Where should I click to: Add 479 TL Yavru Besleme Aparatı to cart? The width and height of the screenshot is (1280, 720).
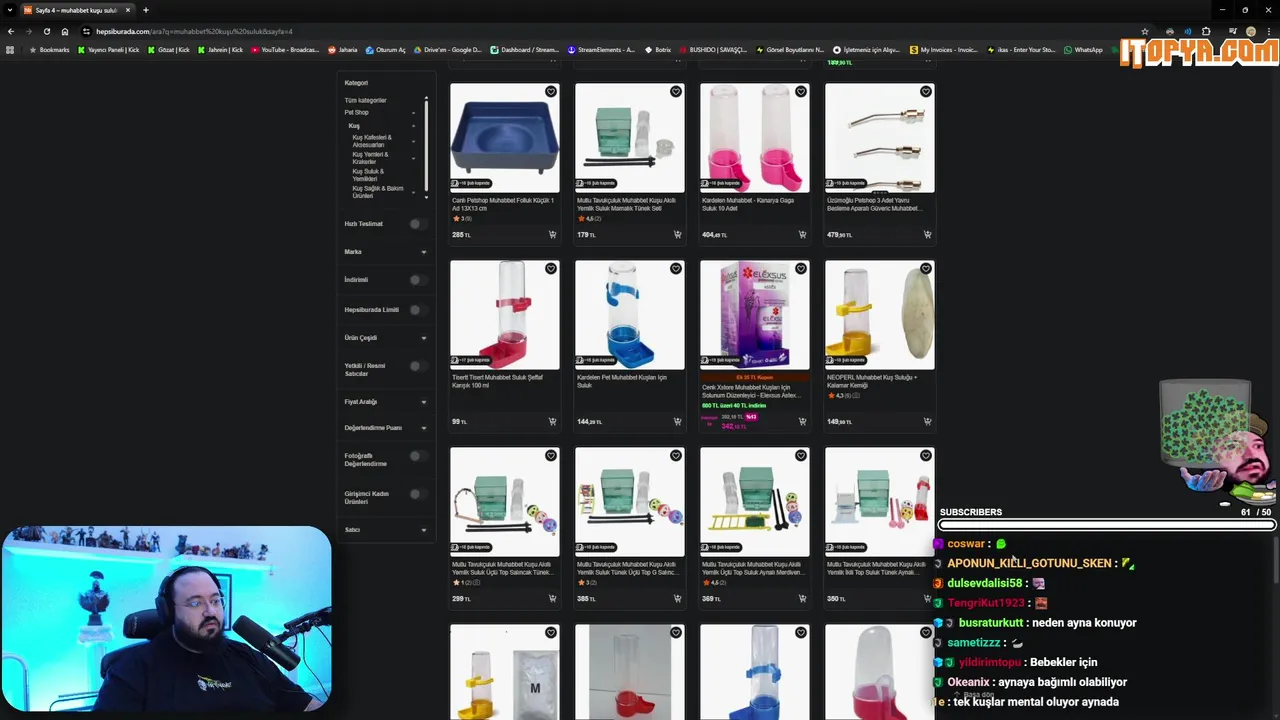pos(927,235)
